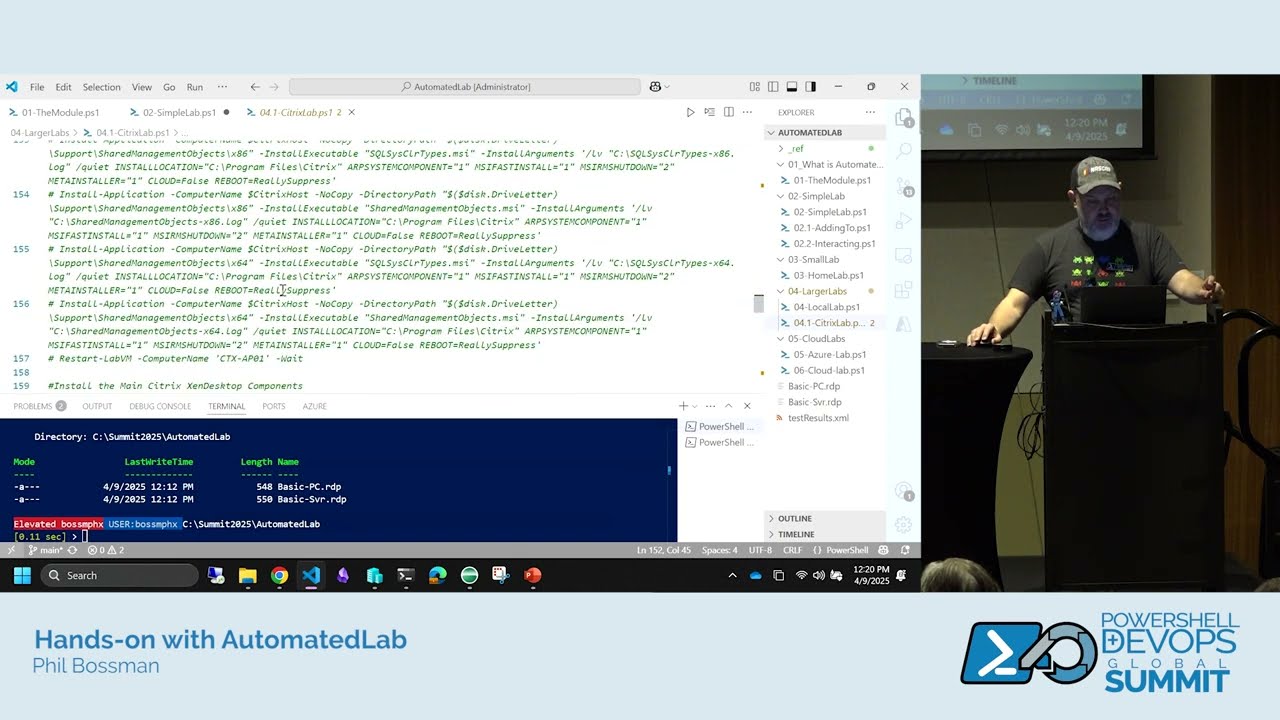This screenshot has height=720, width=1280.
Task: Split the editor to the right
Action: [729, 112]
